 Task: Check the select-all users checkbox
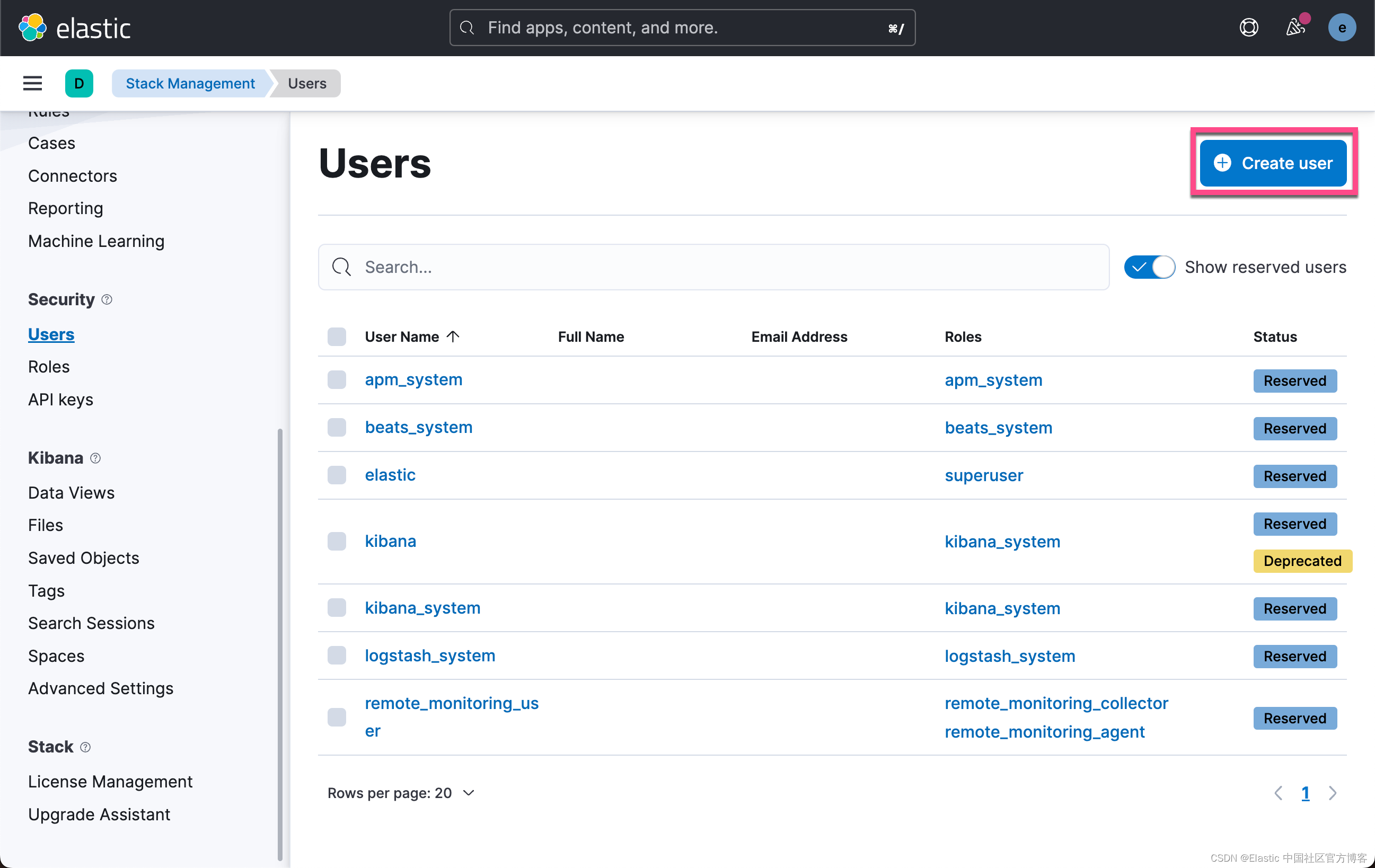(337, 336)
